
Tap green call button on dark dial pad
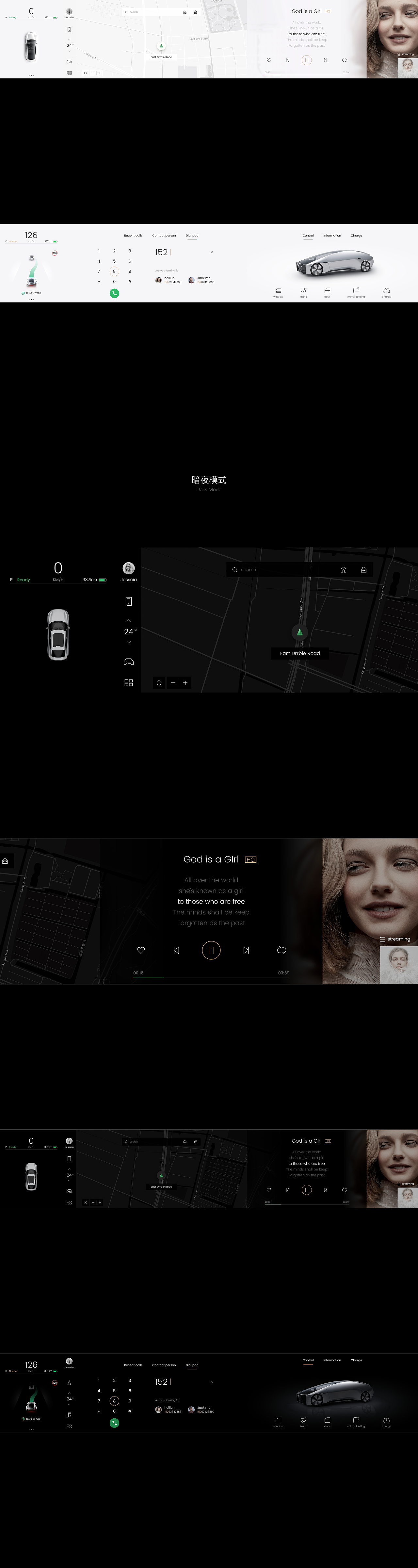pyautogui.click(x=114, y=1423)
